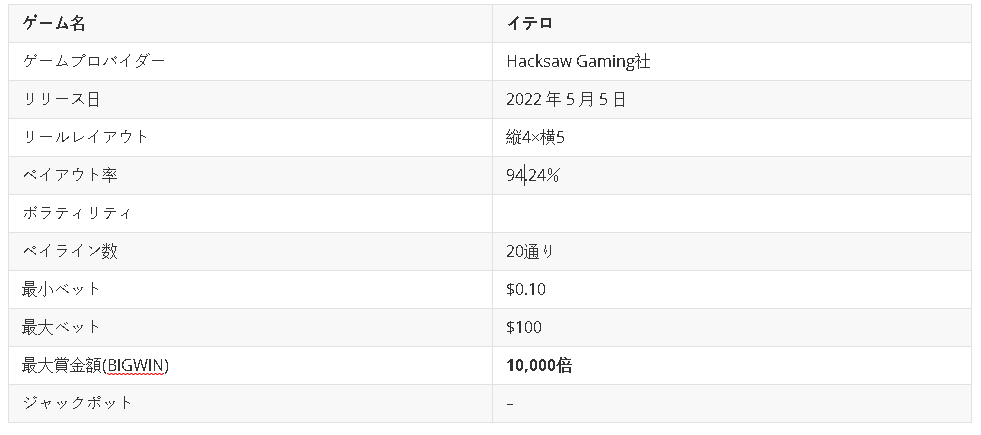Screen dimensions: 981x435
Task: Click the 縦4×横5 layout value
Action: tap(542, 137)
